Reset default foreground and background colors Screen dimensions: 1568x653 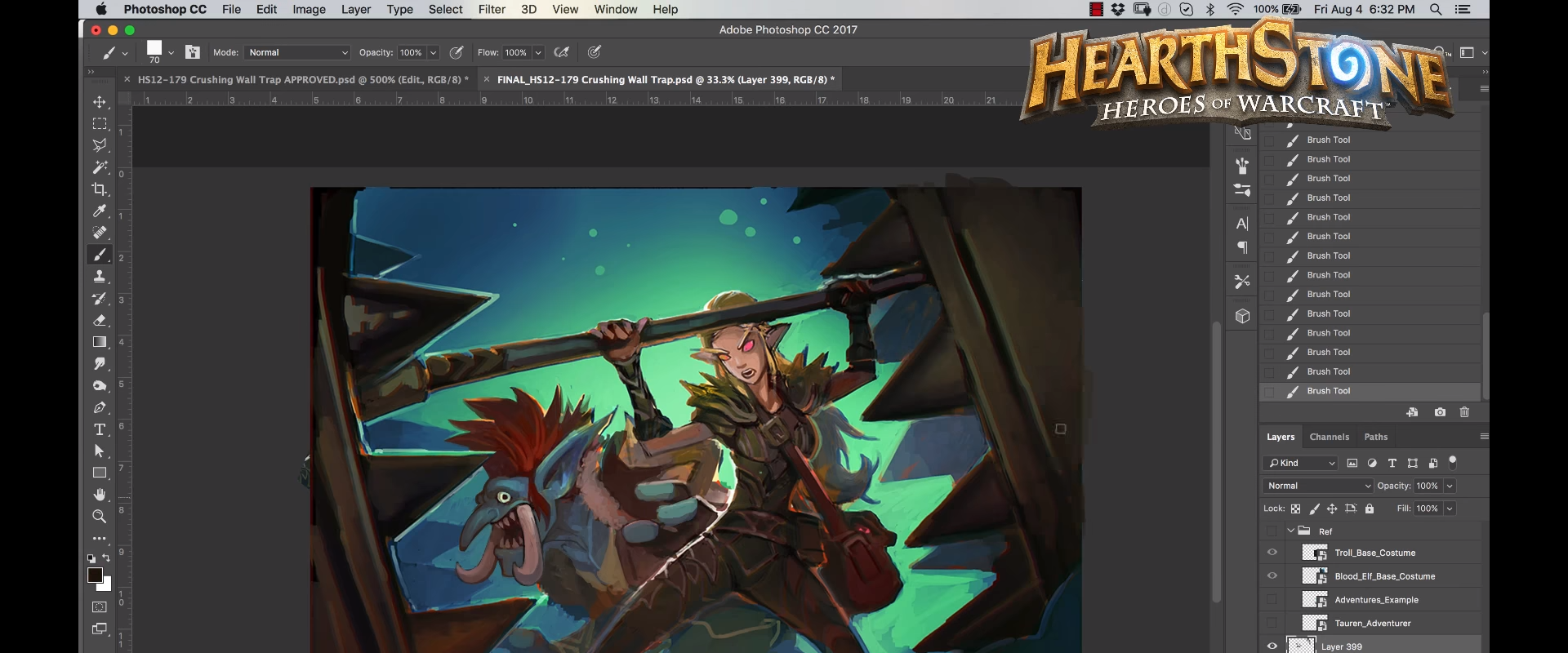[x=91, y=559]
